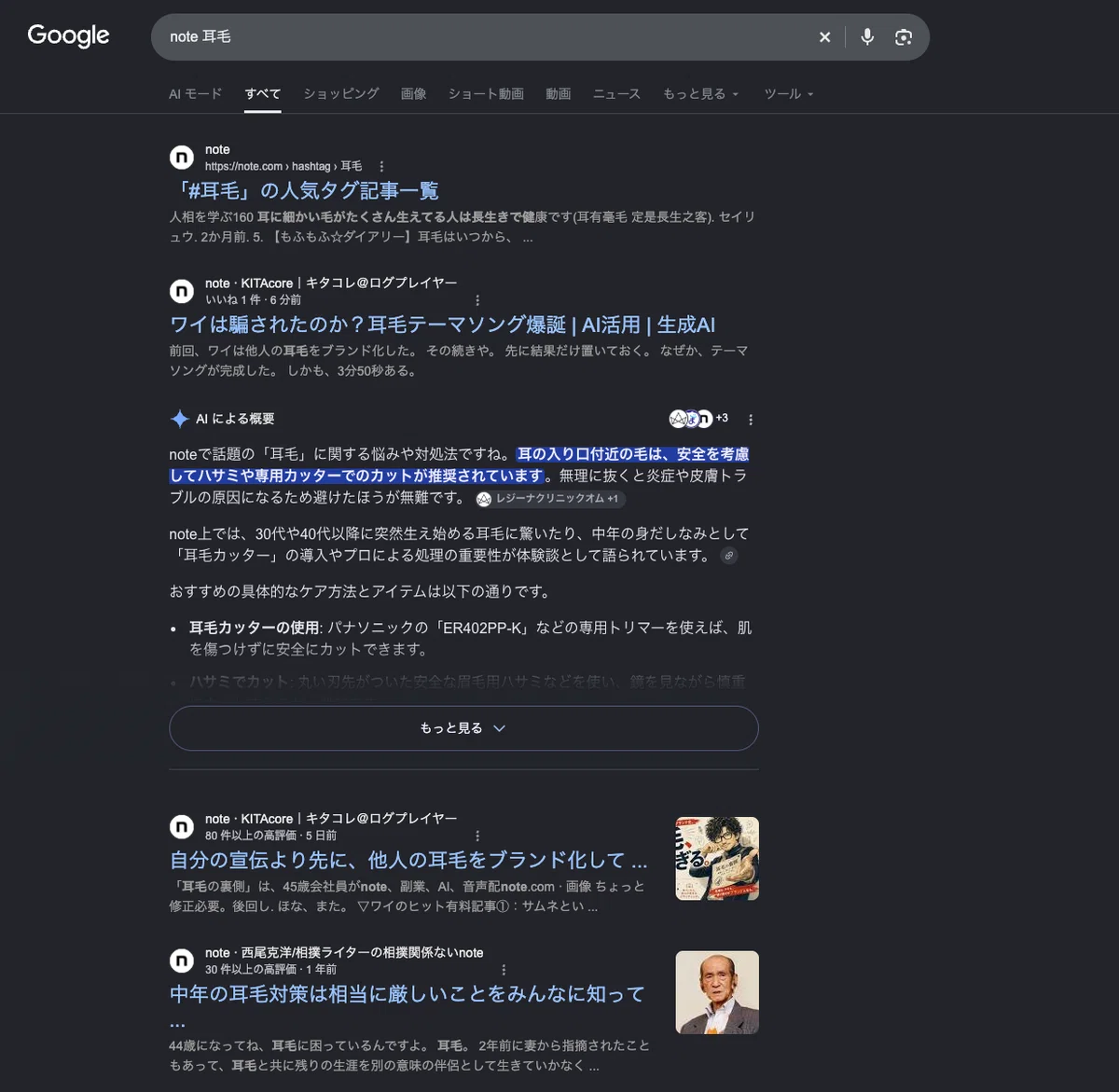Click link icon after 体験談として語られています
Viewport: 1119px width, 1092px height.
tap(729, 556)
